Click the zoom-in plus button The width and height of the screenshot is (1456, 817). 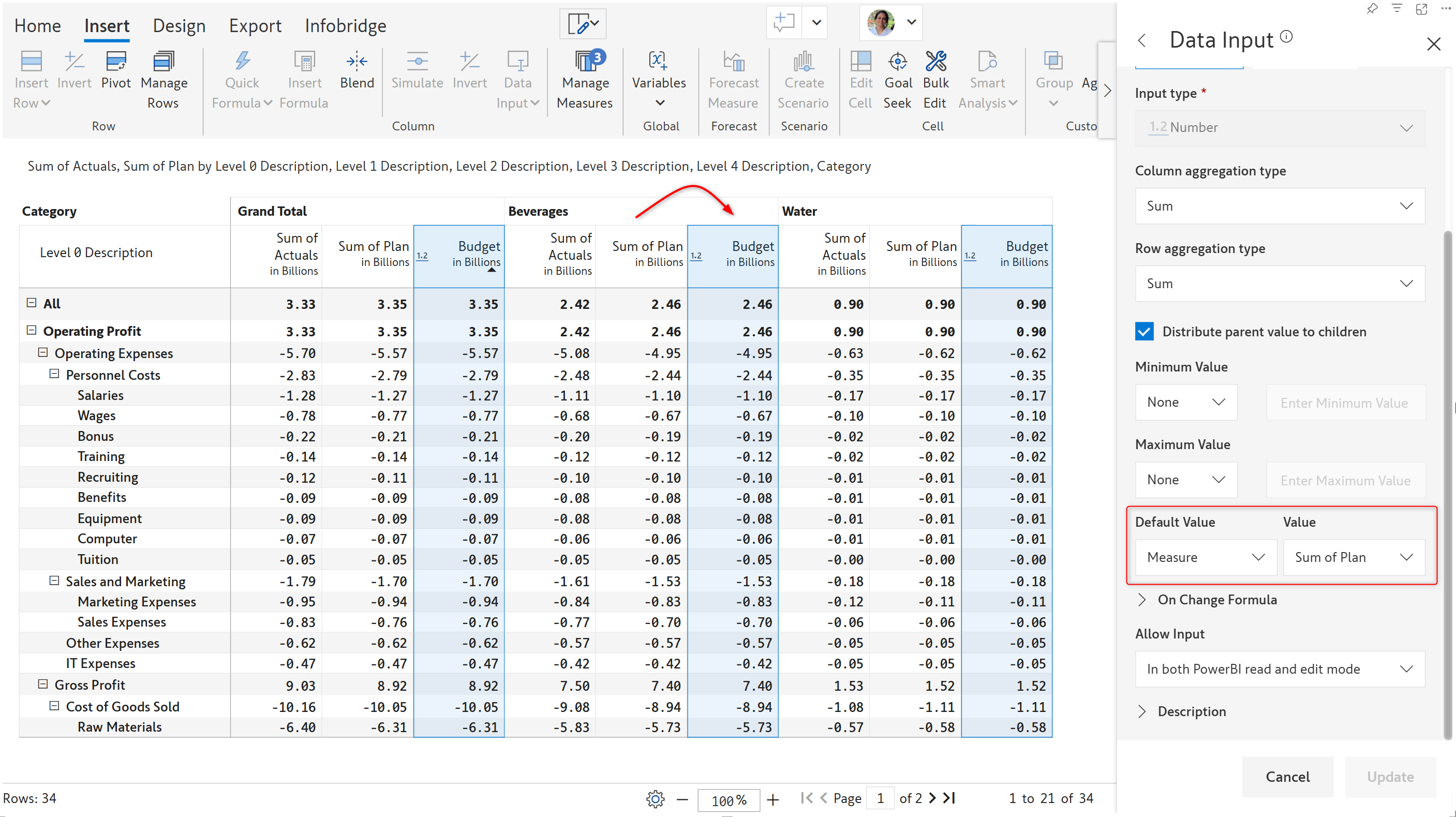[772, 799]
